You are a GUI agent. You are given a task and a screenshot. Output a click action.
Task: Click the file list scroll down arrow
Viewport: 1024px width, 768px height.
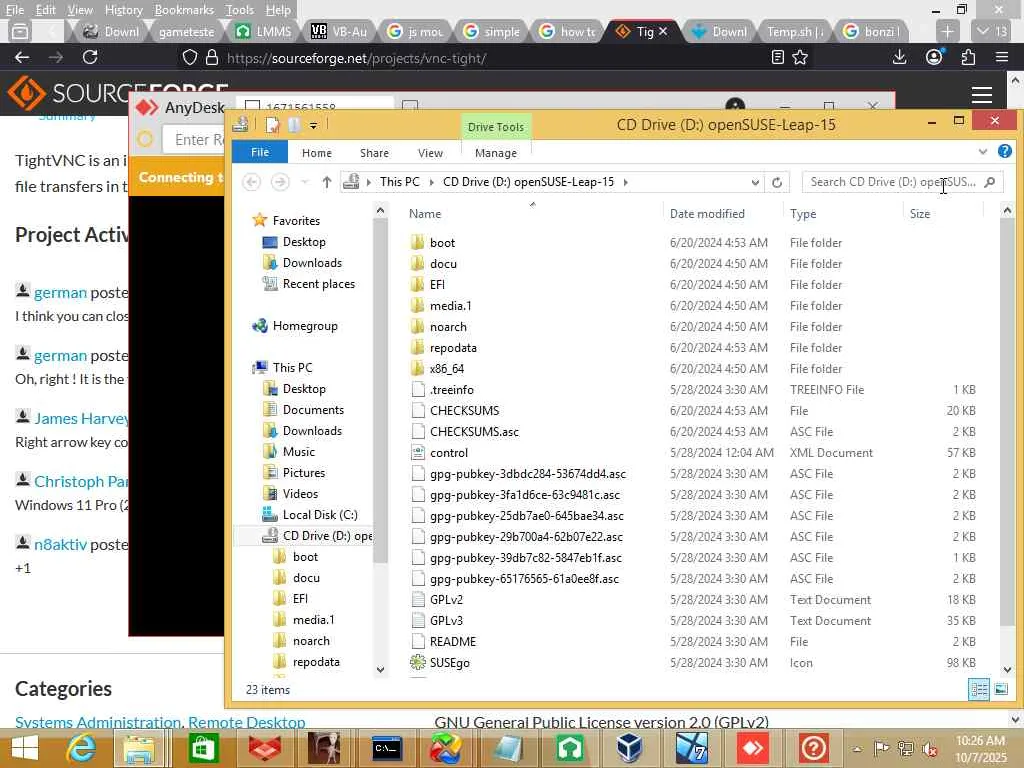click(1007, 669)
